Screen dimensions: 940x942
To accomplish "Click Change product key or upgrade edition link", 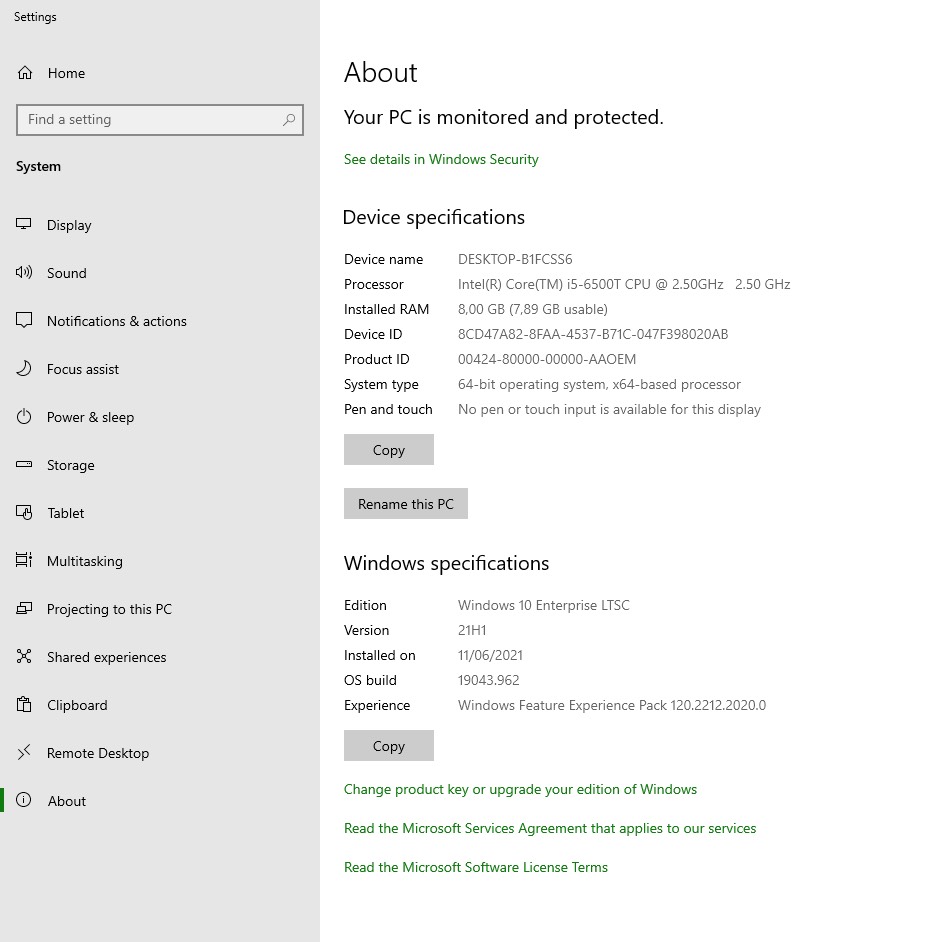I will click(520, 789).
